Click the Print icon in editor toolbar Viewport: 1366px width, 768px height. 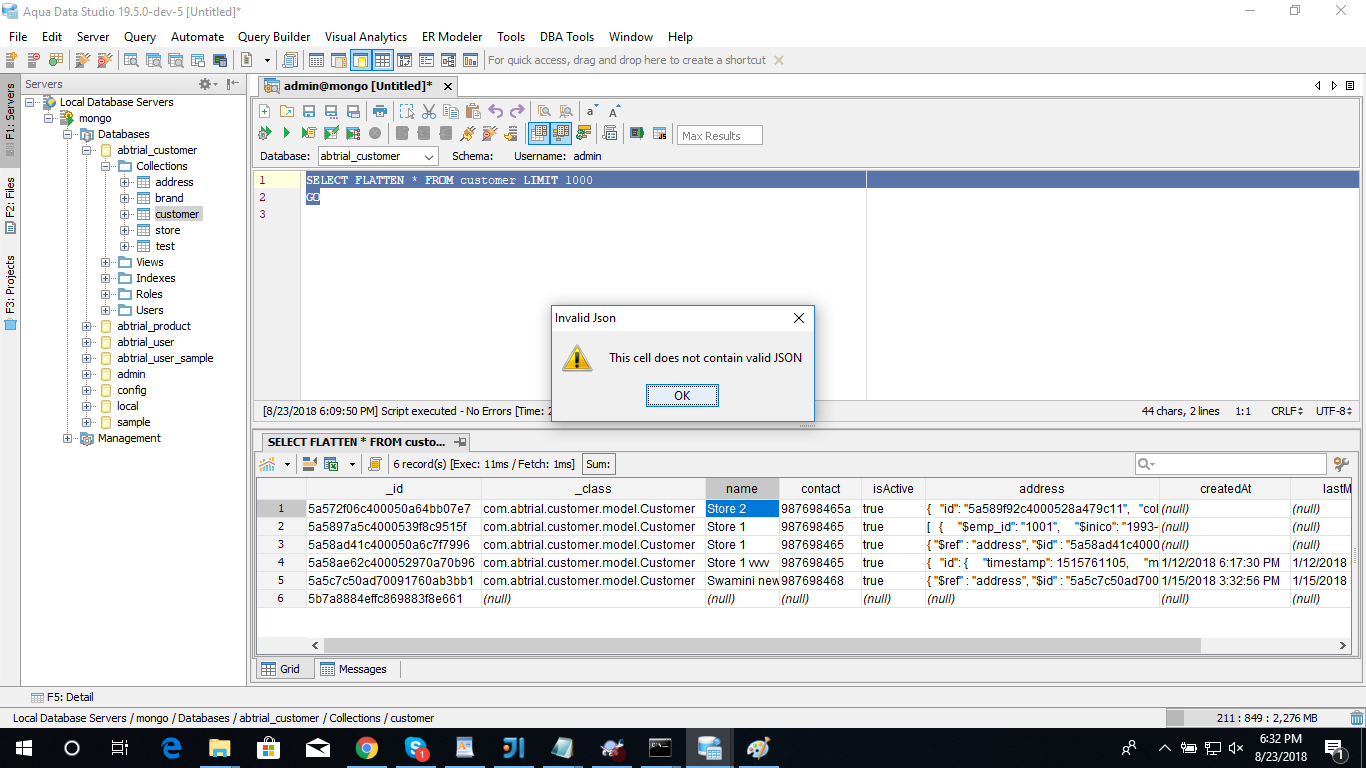click(x=380, y=111)
